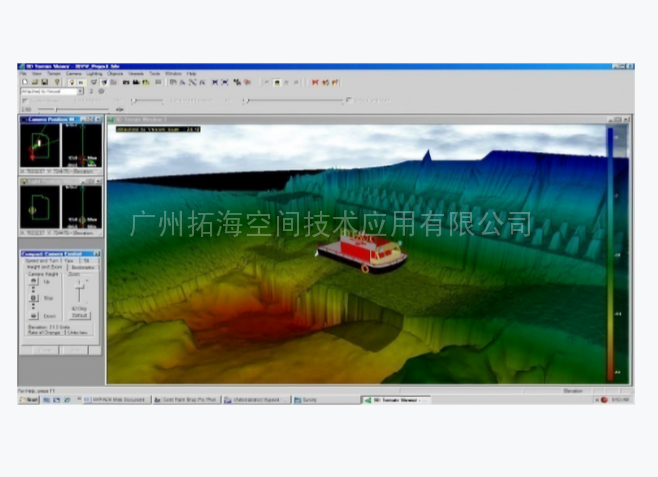Screen dimensions: 658x477
Task: Click the New file icon in toolbar
Action: click(22, 82)
